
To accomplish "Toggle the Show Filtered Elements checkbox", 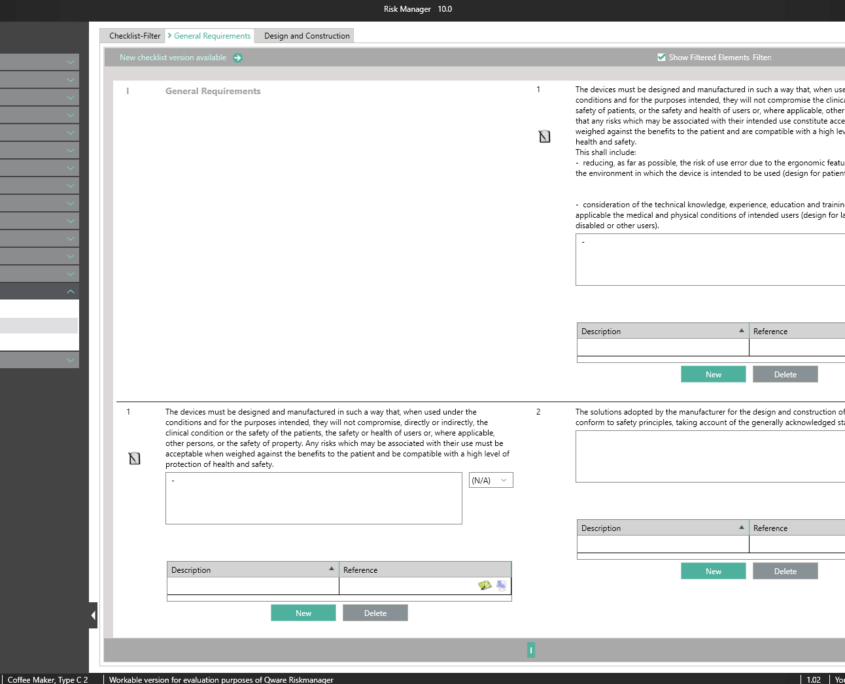I will [662, 58].
